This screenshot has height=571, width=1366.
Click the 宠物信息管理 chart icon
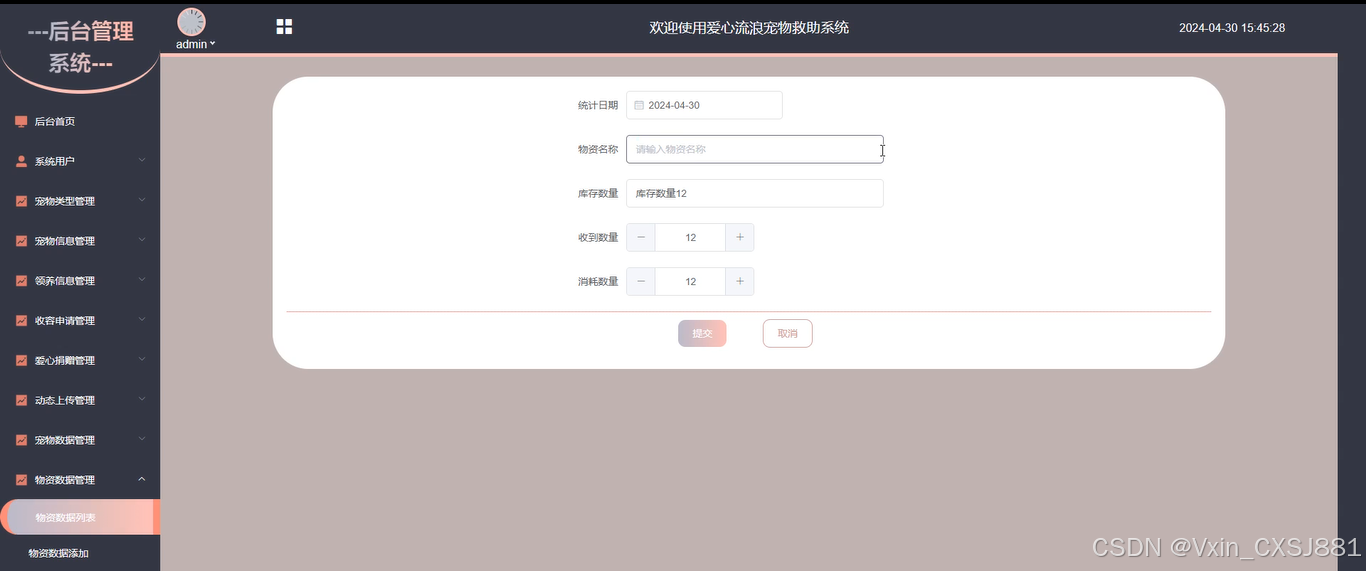pyautogui.click(x=21, y=241)
